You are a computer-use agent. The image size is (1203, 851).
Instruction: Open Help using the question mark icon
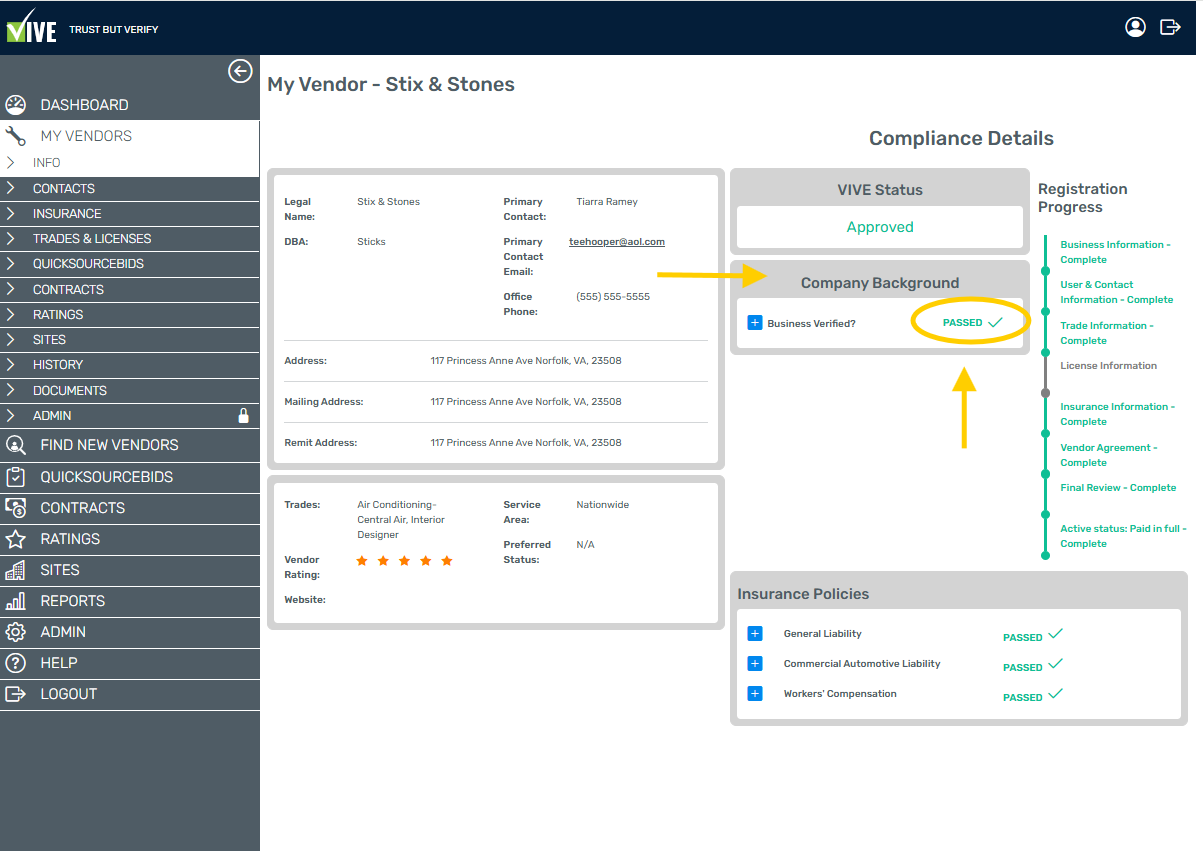coord(16,662)
